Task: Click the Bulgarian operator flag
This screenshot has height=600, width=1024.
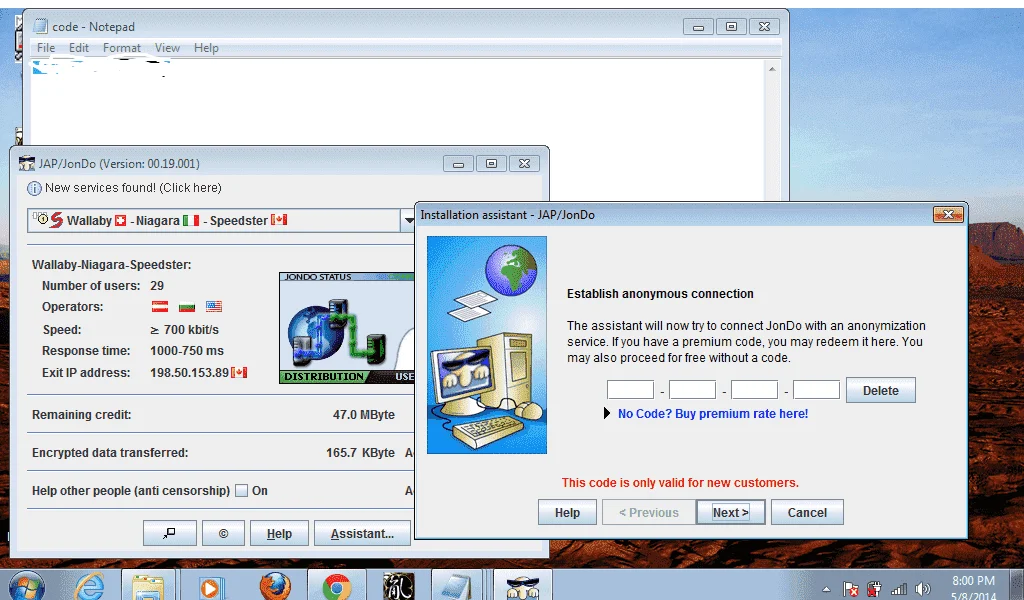Action: tap(187, 306)
